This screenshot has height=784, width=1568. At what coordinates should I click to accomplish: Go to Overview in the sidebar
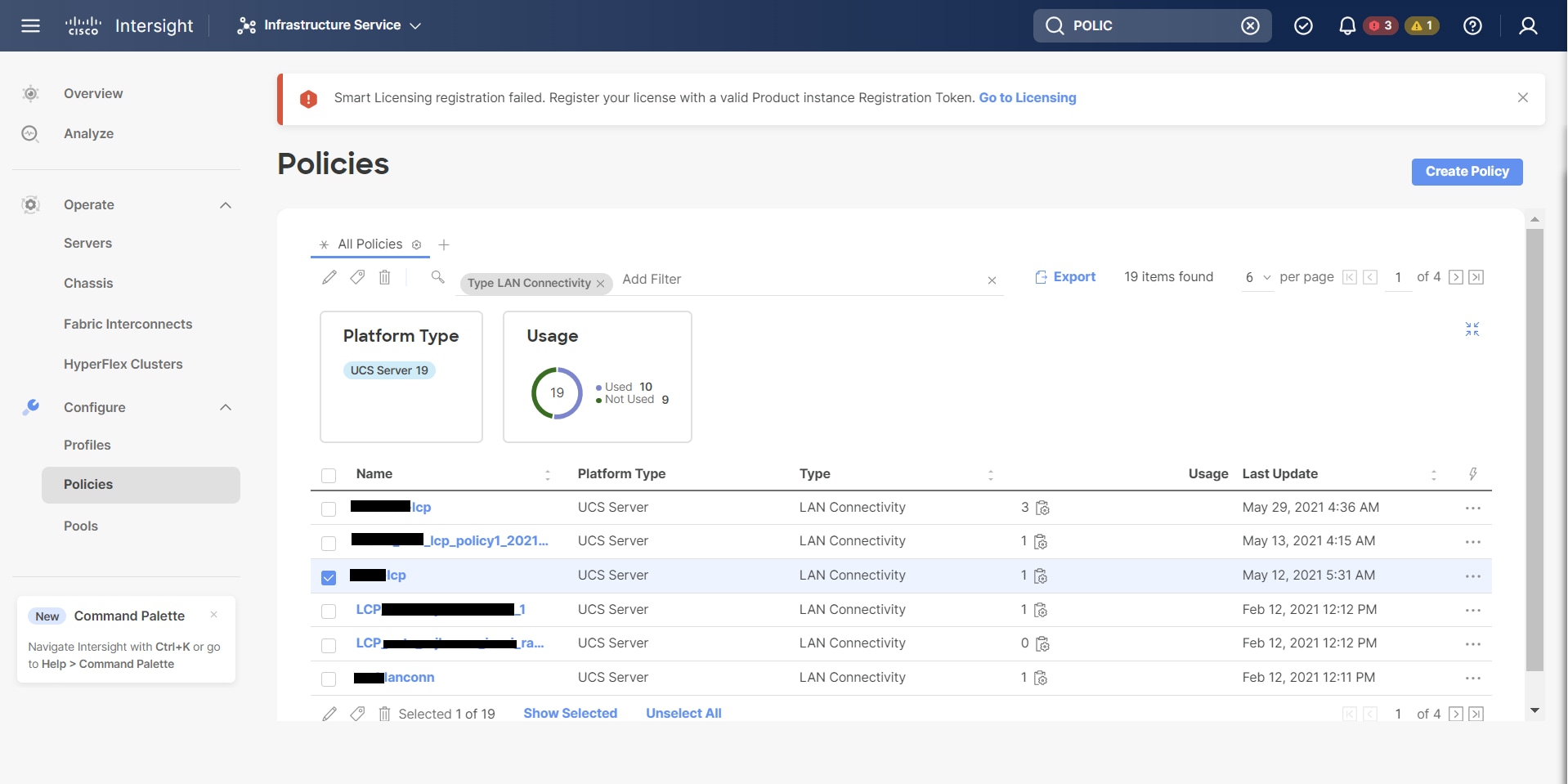click(x=93, y=93)
